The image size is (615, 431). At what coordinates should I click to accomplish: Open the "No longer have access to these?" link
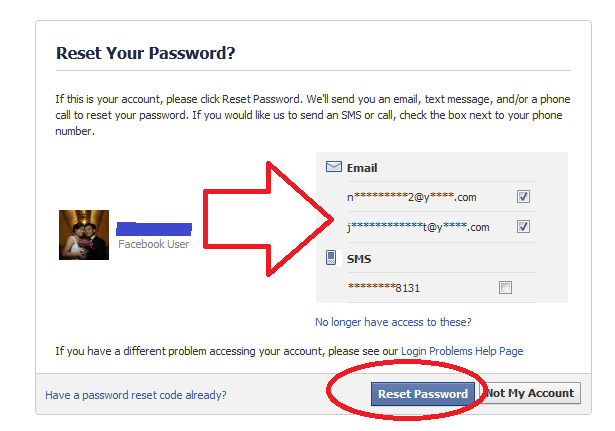tap(393, 322)
